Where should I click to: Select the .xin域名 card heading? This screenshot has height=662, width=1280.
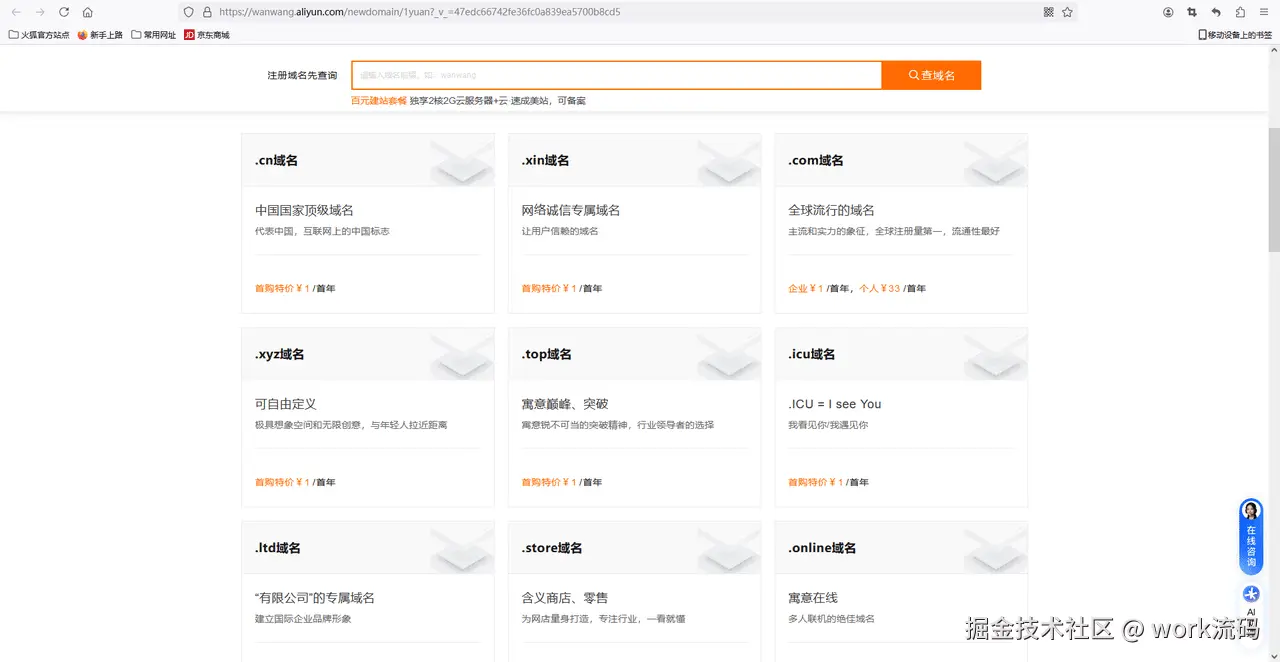click(545, 160)
